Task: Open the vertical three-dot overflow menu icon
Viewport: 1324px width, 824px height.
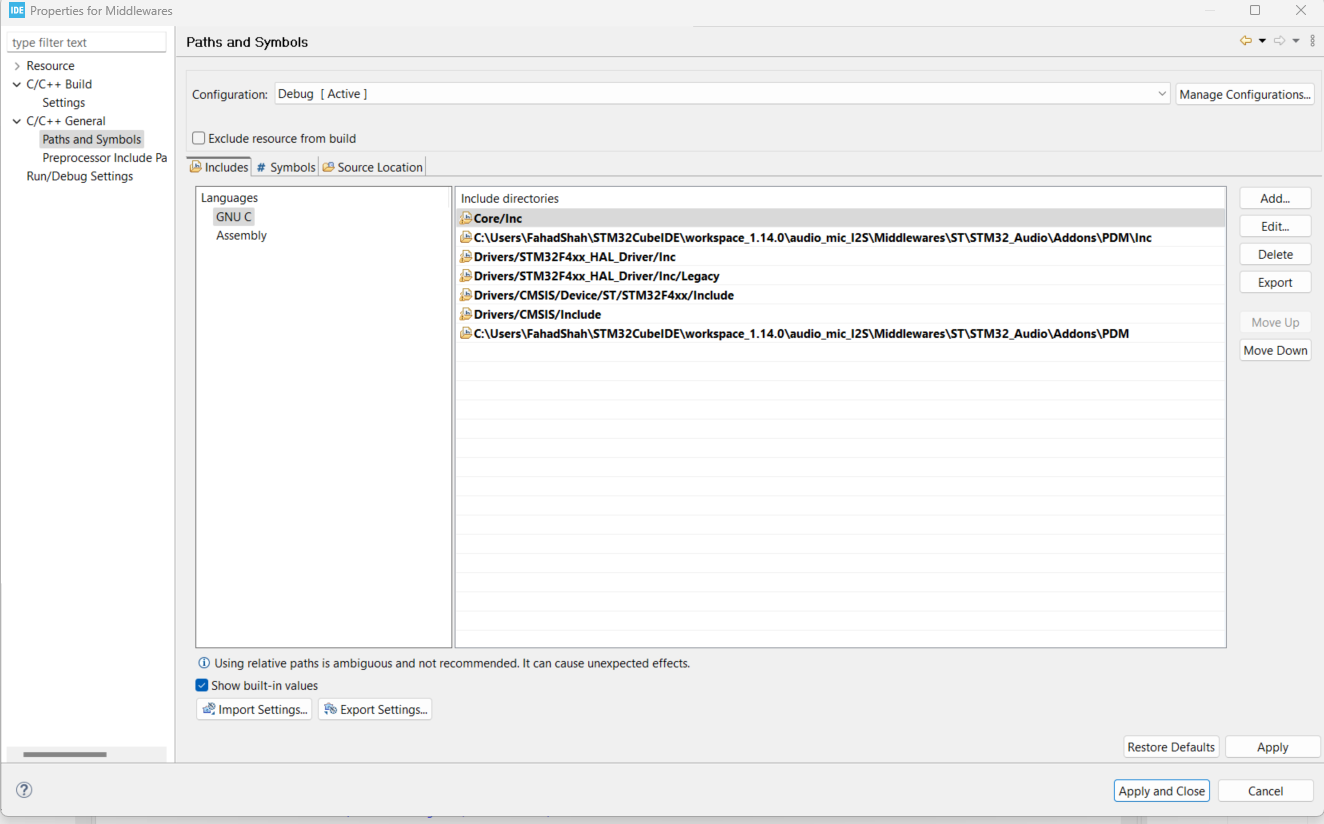Action: pyautogui.click(x=1313, y=40)
